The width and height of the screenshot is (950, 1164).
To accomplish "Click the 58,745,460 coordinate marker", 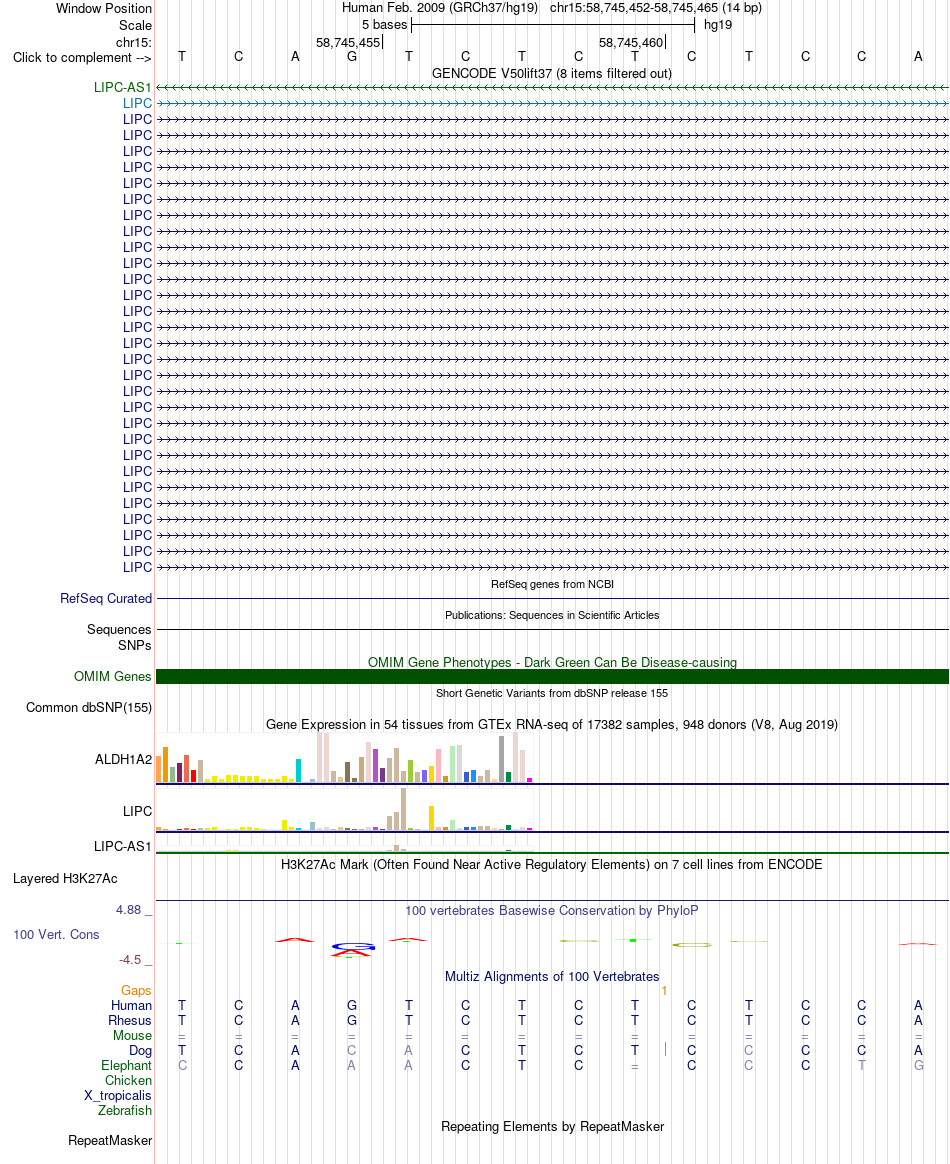I will coord(632,42).
